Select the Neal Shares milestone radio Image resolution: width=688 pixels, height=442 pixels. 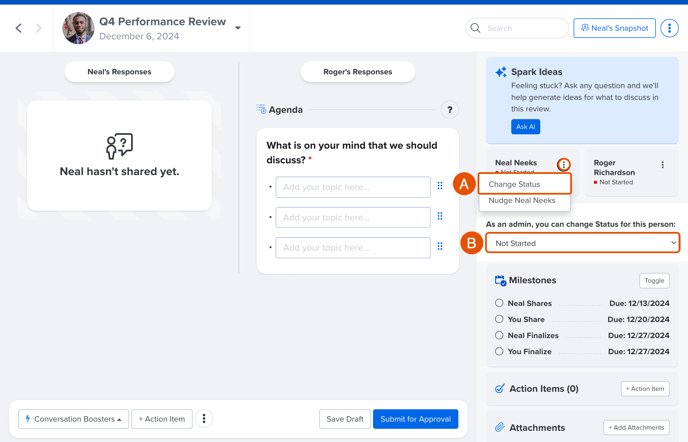[x=499, y=303]
